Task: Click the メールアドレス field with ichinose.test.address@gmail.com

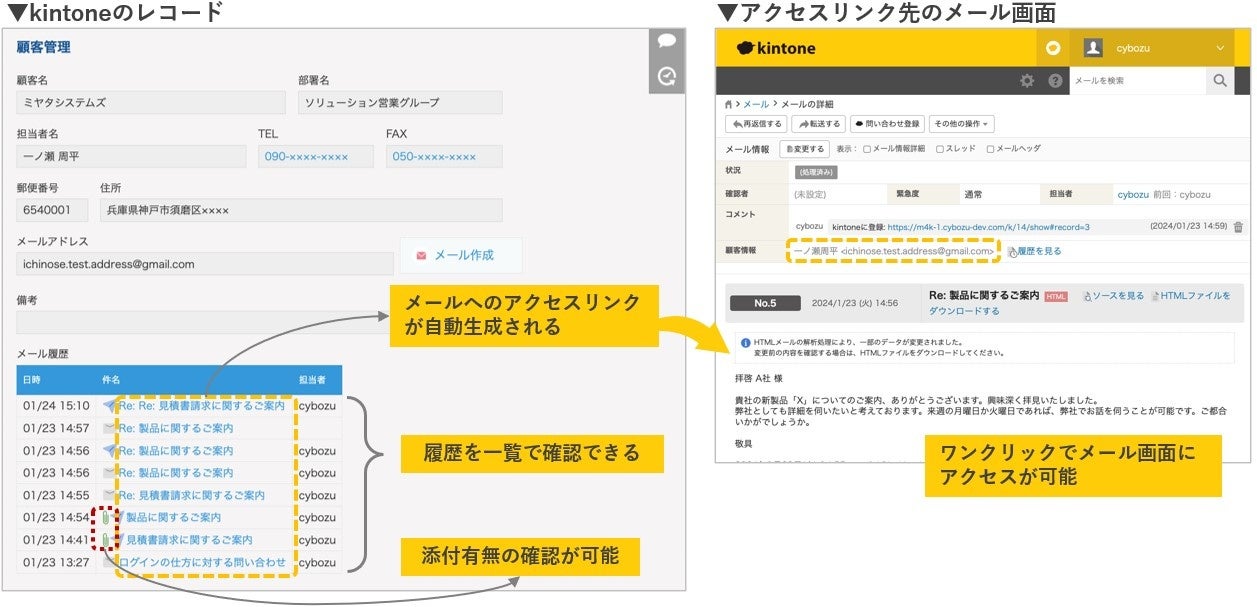Action: [x=205, y=264]
